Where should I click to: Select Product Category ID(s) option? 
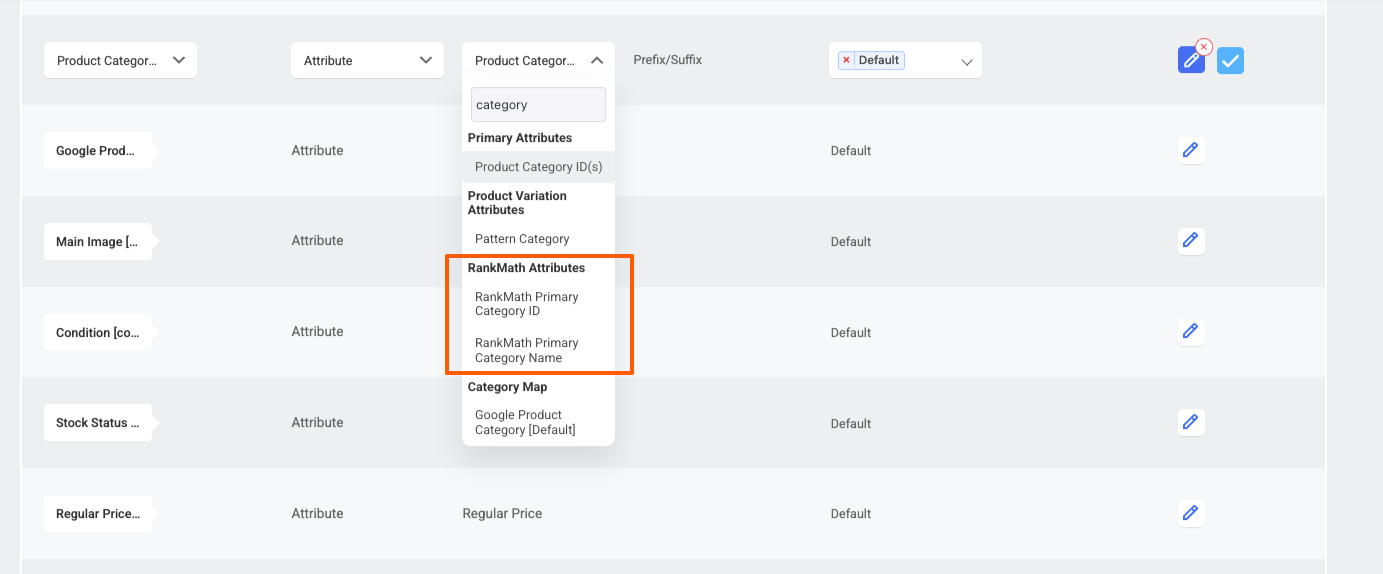(538, 167)
